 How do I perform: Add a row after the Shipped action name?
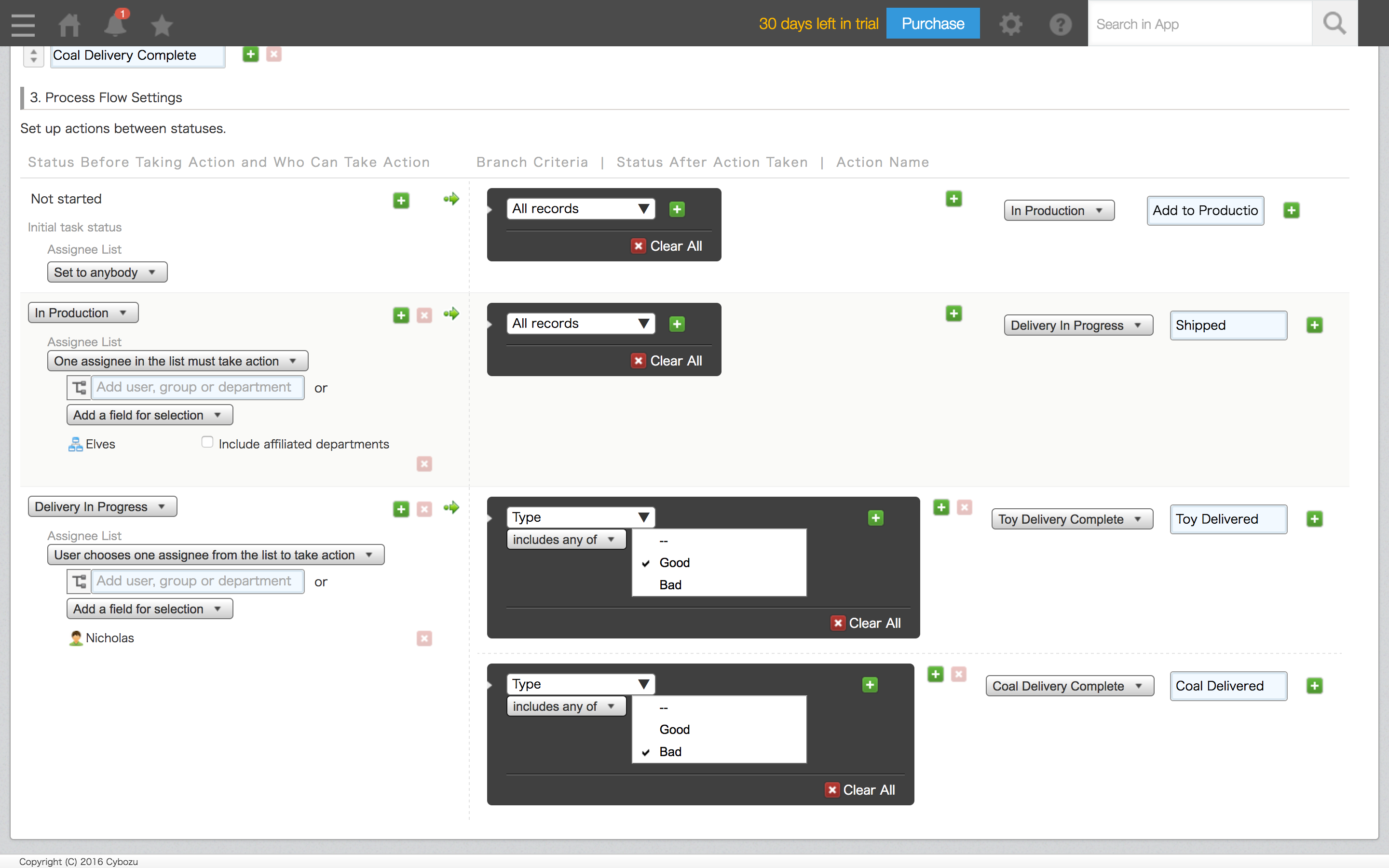(1314, 325)
